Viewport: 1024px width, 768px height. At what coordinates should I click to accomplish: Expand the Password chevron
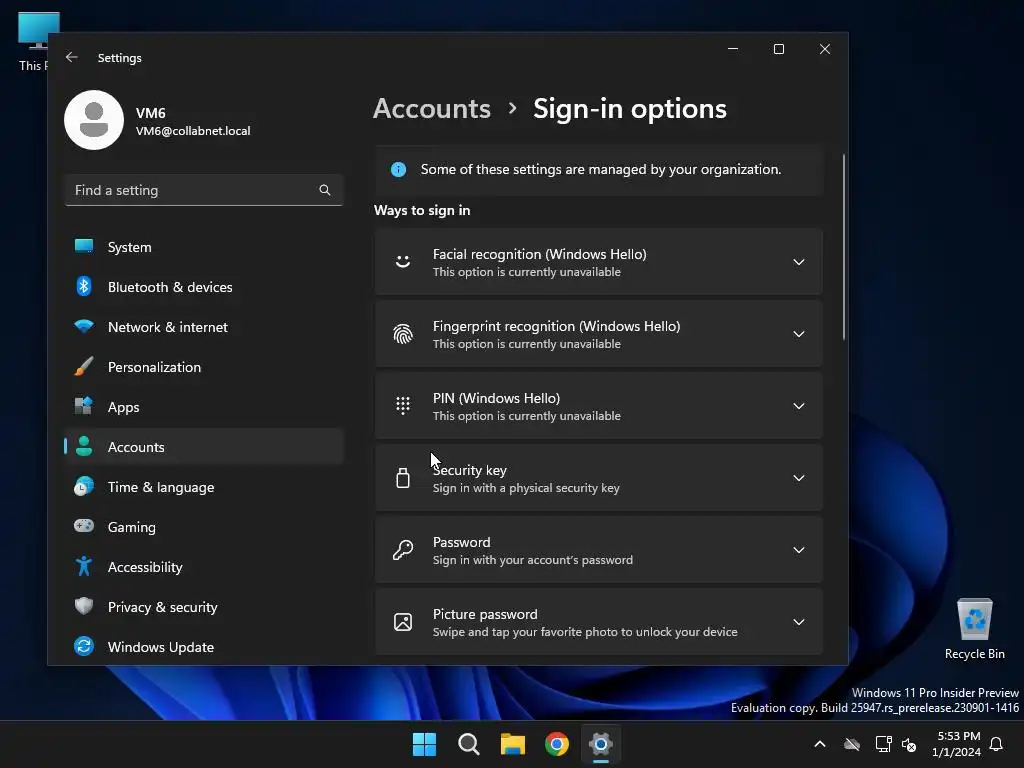[x=799, y=550]
